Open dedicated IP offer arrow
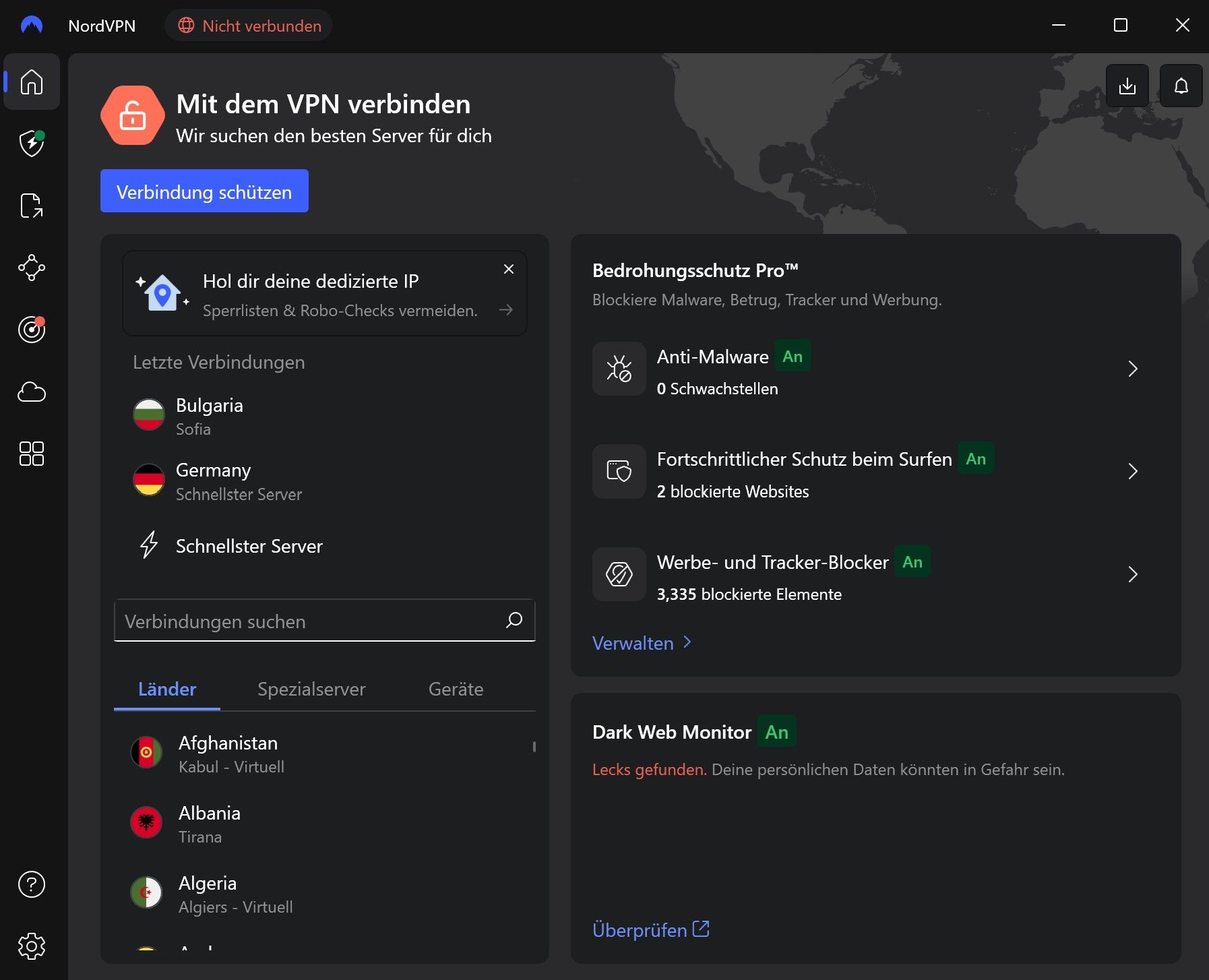 coord(506,309)
